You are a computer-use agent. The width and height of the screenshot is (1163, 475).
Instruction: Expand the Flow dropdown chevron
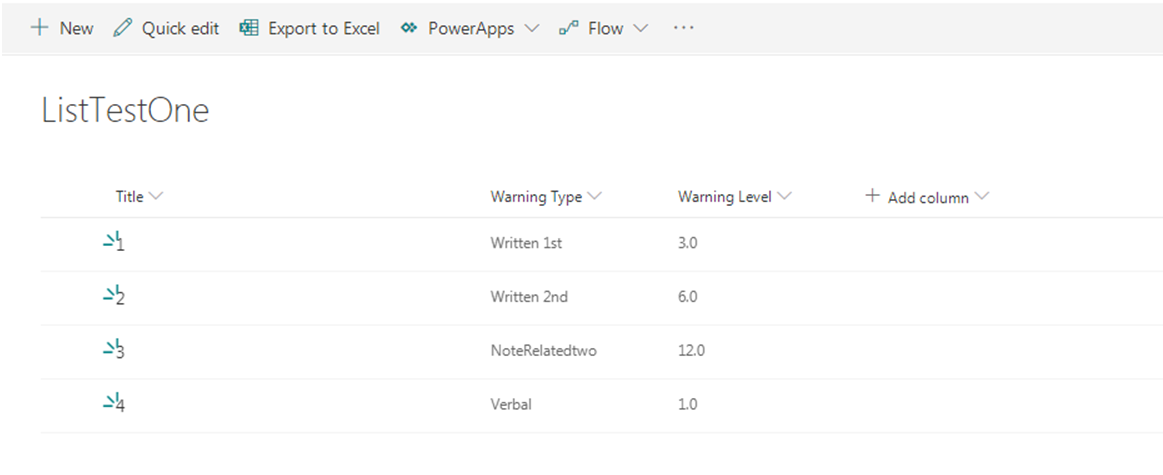[641, 29]
